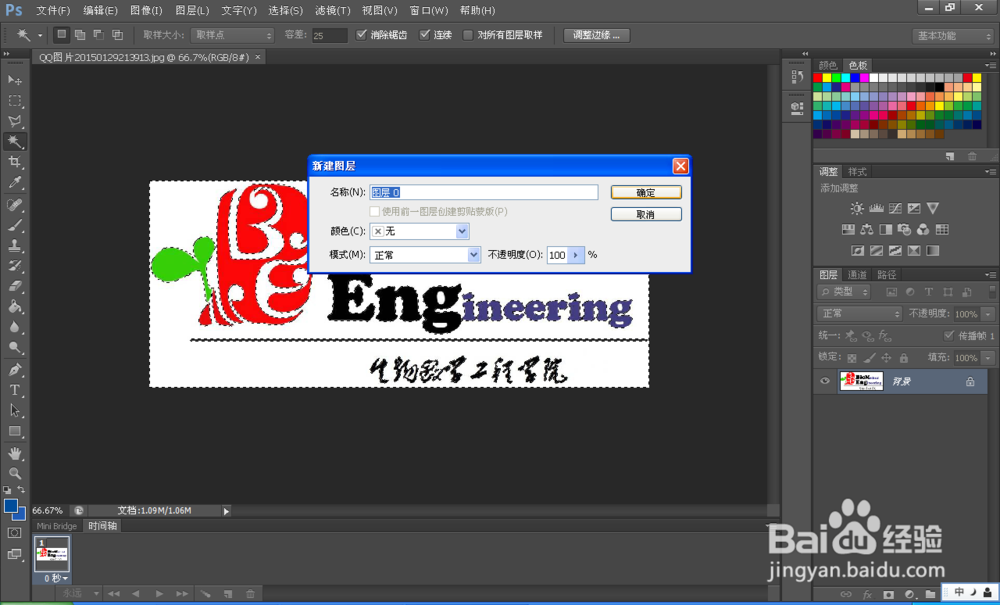This screenshot has height=605, width=1000.
Task: Toggle the 消除锯齿 anti-alias checkbox
Action: pyautogui.click(x=362, y=33)
